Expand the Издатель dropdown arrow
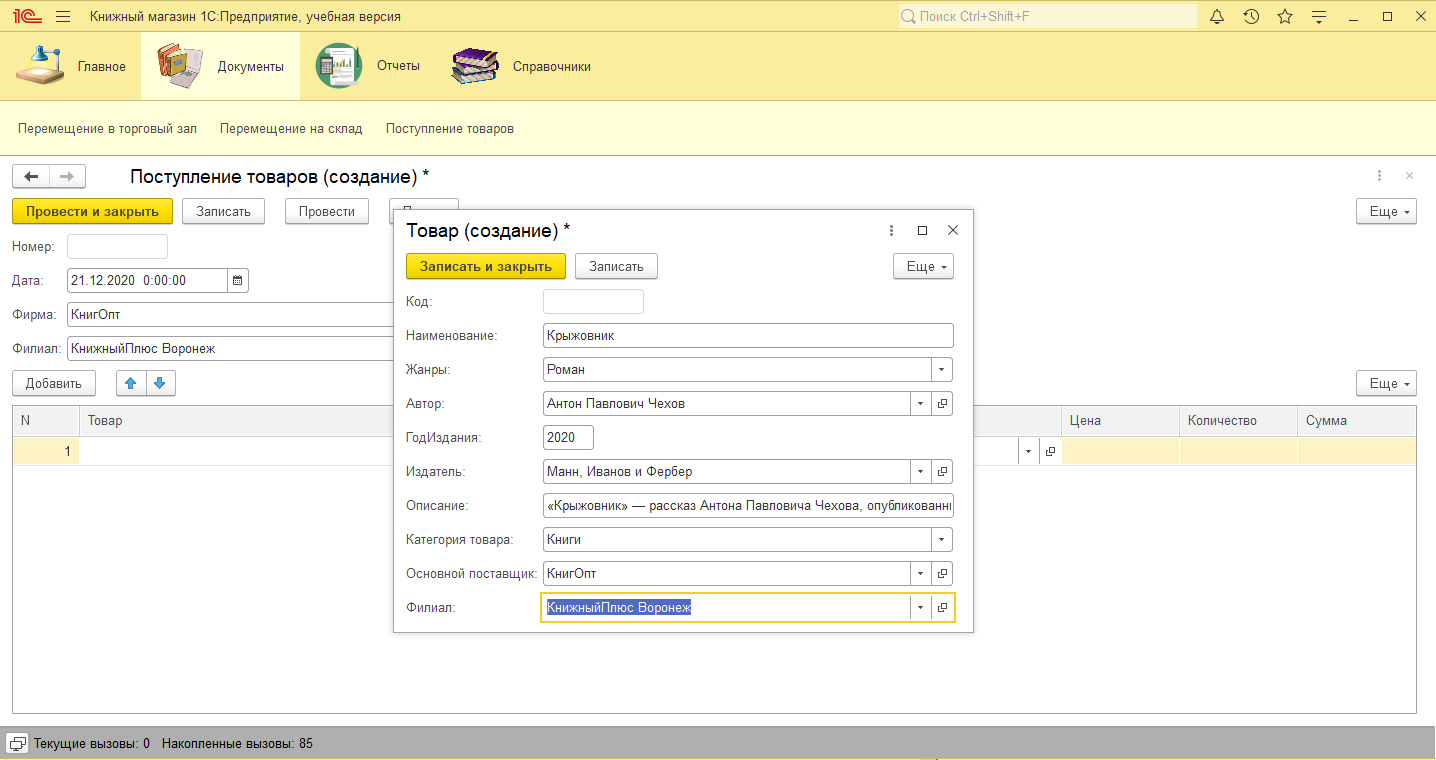Image resolution: width=1436 pixels, height=760 pixels. pyautogui.click(x=920, y=471)
